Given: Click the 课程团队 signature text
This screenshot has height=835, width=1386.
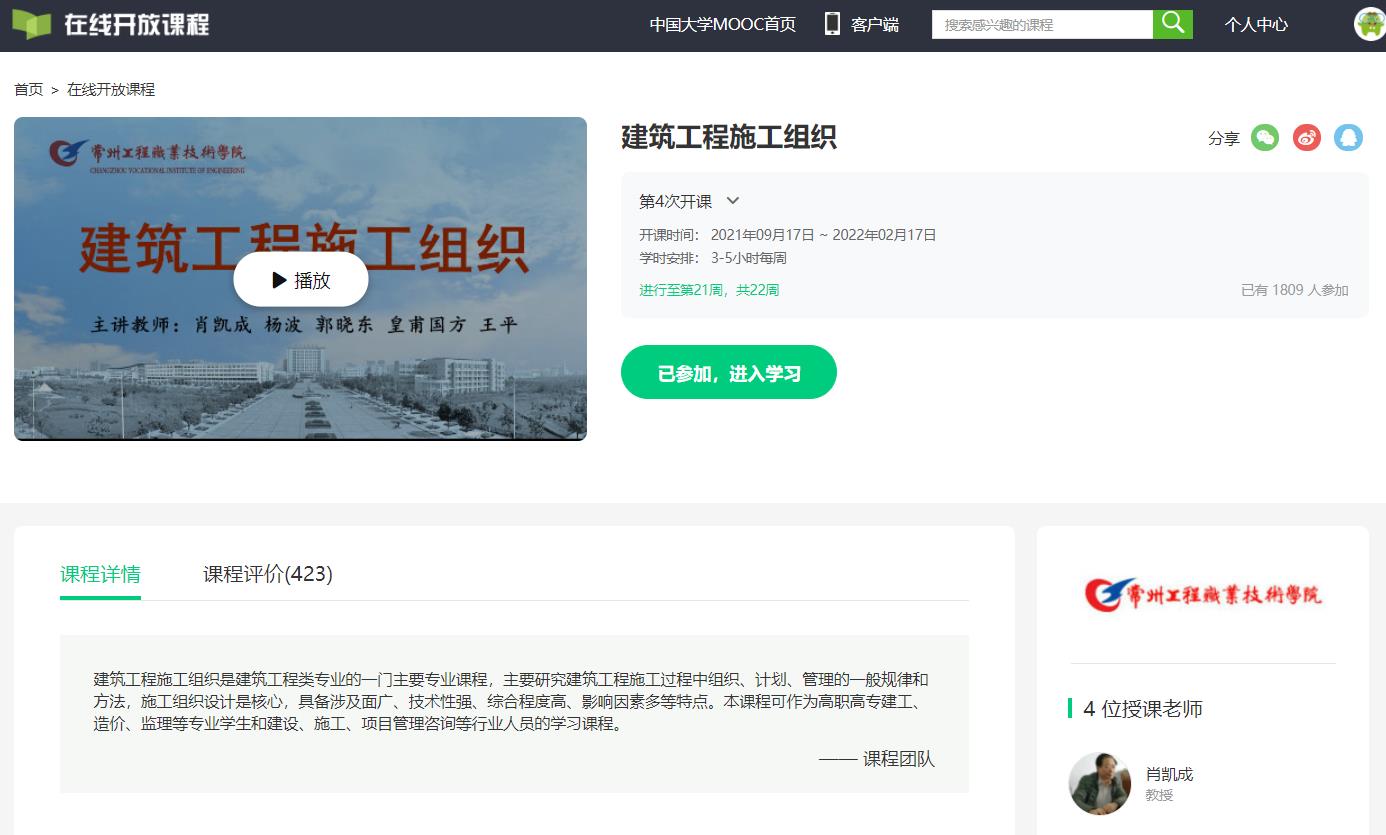Looking at the screenshot, I should pyautogui.click(x=877, y=759).
